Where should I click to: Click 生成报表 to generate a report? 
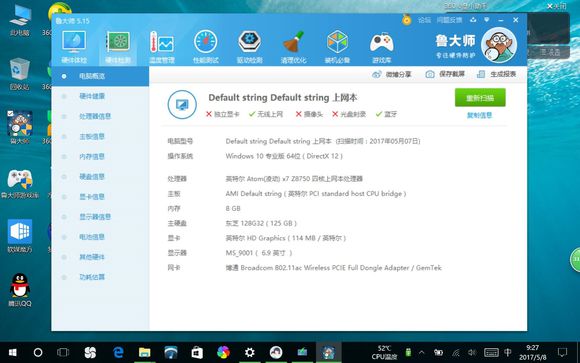[x=496, y=74]
